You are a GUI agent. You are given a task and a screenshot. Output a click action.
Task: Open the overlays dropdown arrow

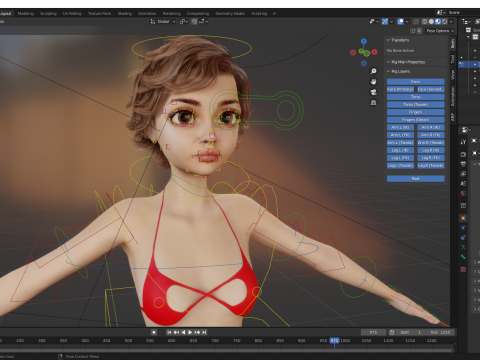coord(407,21)
